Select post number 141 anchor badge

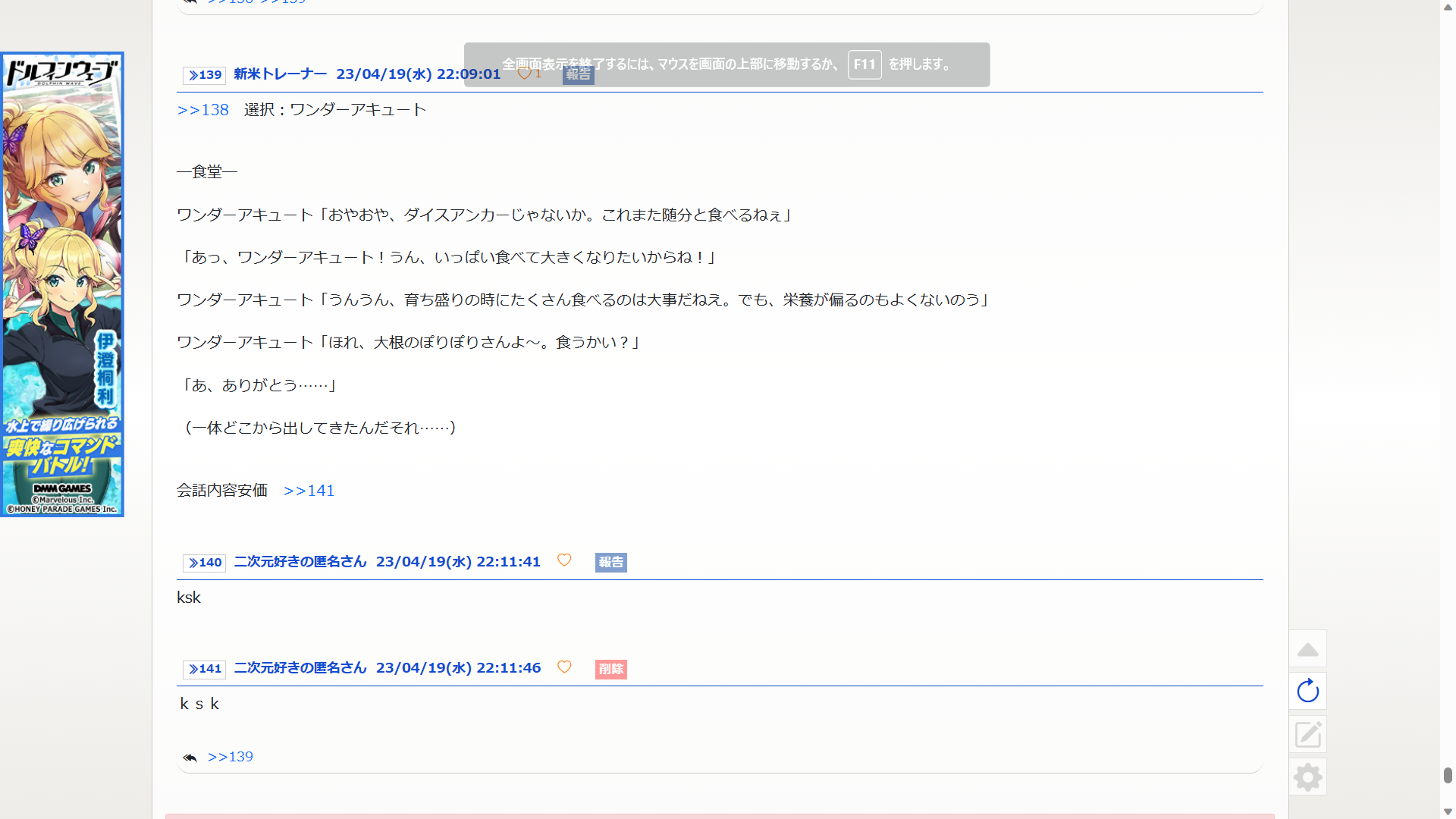204,669
